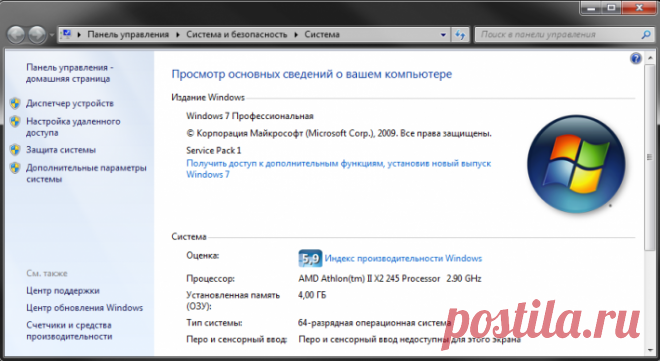Image resolution: width=660 pixels, height=361 pixels.
Task: Open 'Настройка удаленного доступа' link
Action: [73, 127]
